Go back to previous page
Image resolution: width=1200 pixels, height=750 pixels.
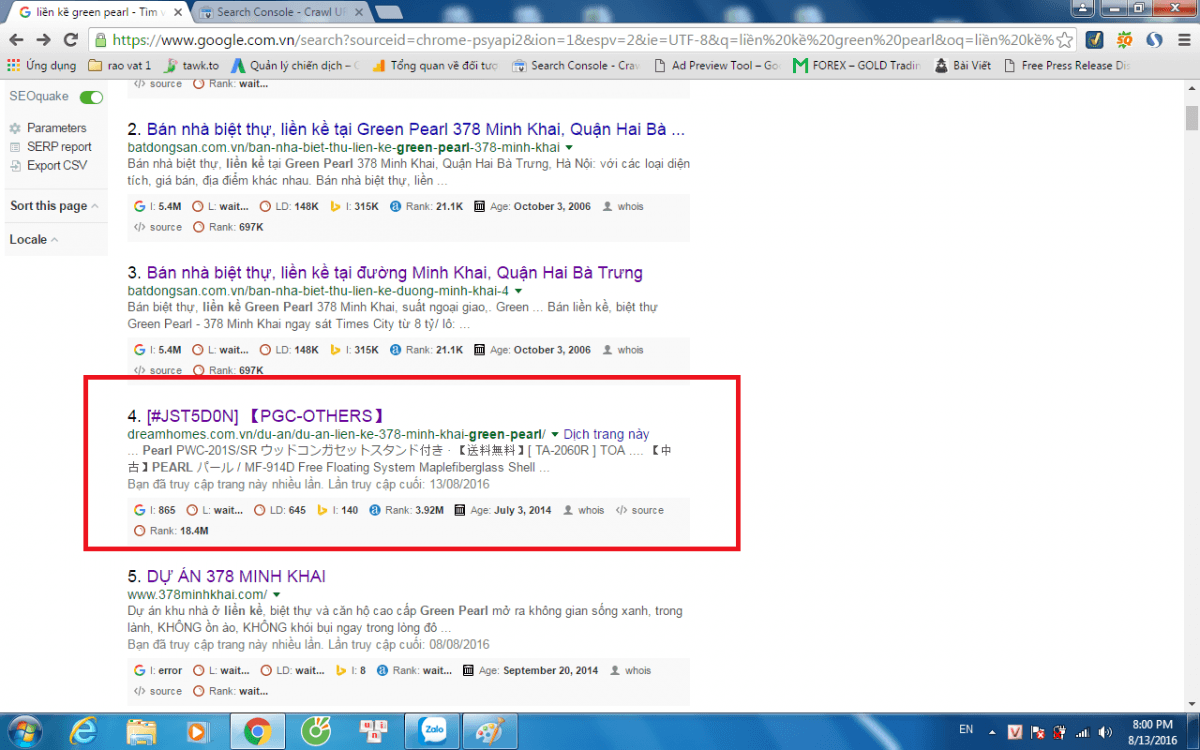click(16, 40)
